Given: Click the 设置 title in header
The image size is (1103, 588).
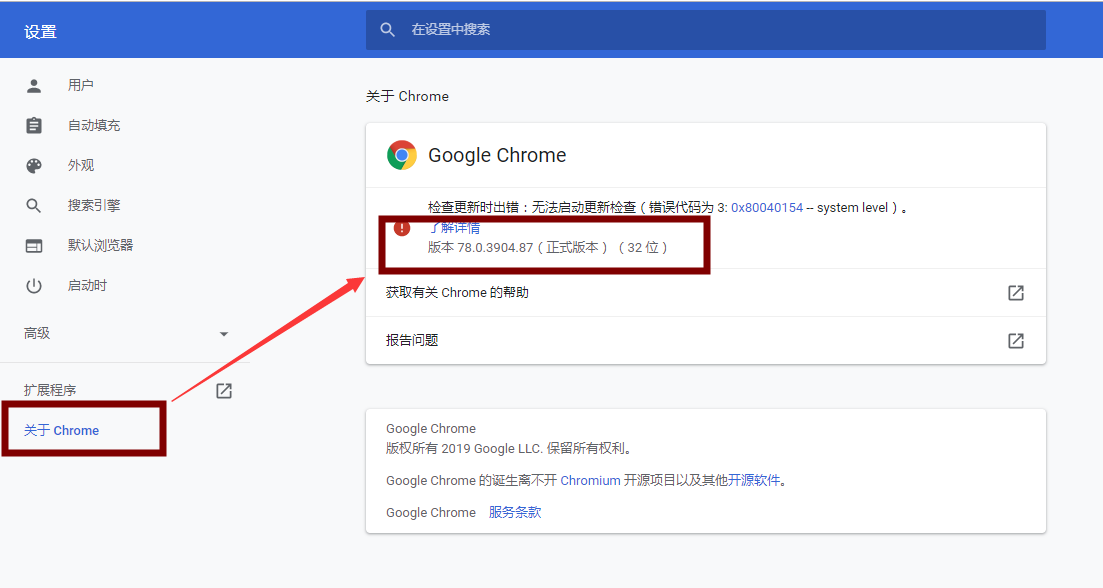Looking at the screenshot, I should tap(40, 32).
